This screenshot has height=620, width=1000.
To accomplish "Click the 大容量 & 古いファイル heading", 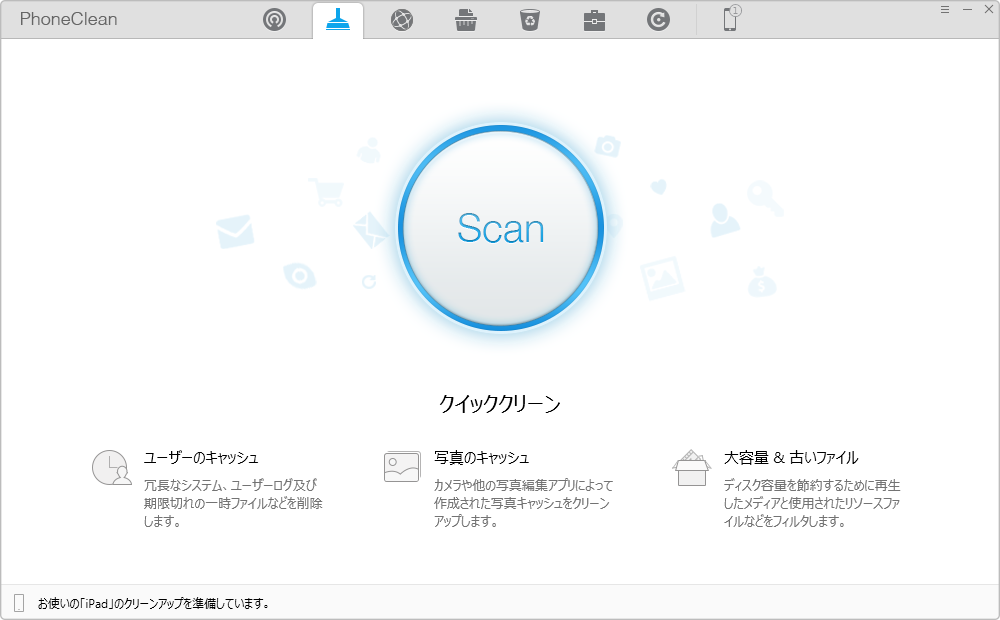I will [x=791, y=458].
